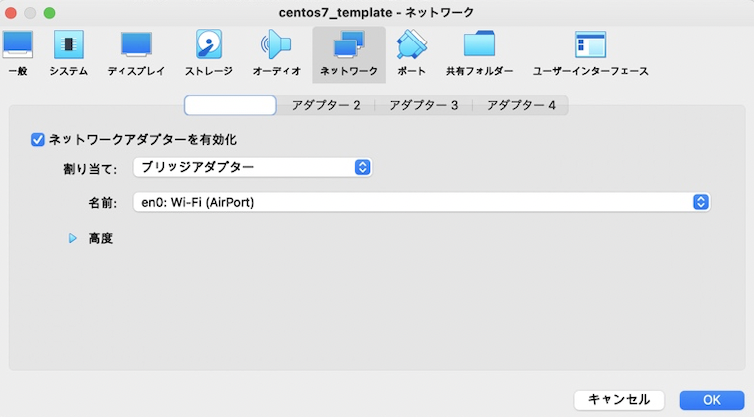Open the ディスプレイ settings icon
Screen dimensions: 754x417
(x=136, y=54)
